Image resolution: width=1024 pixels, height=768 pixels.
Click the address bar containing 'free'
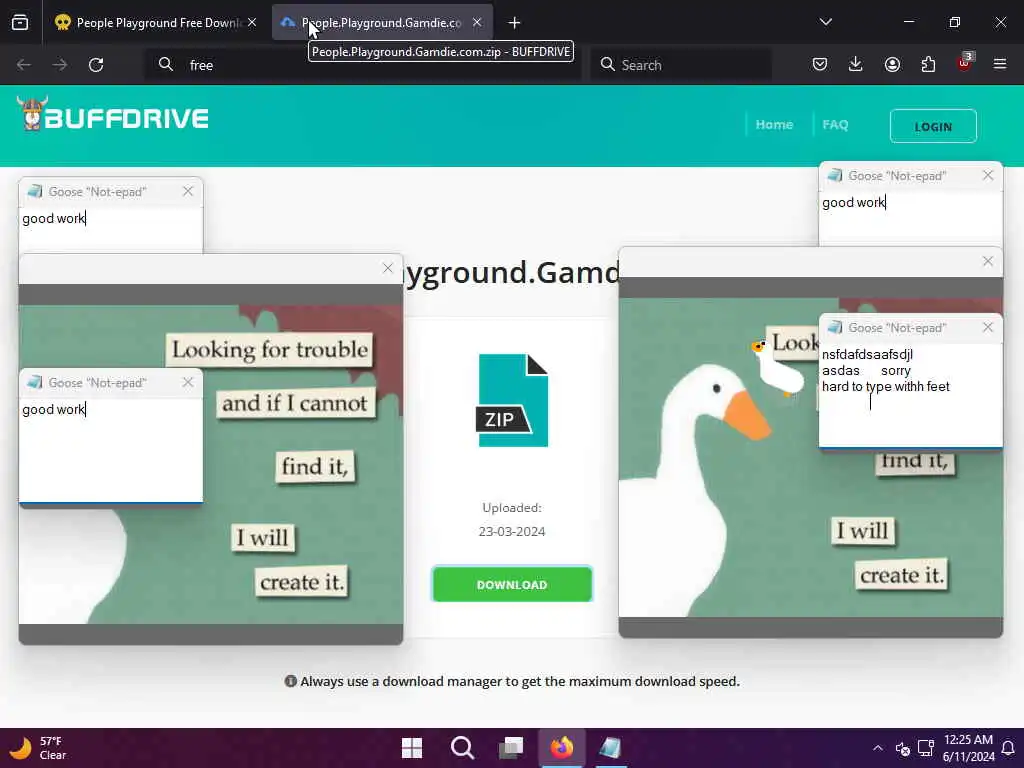pos(362,65)
